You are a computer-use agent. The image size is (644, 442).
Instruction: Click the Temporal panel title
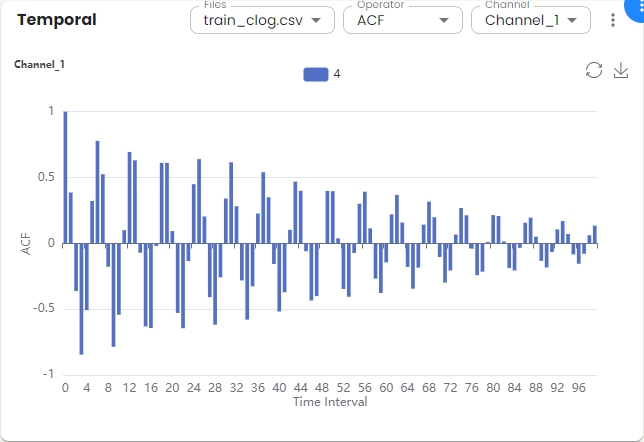(x=57, y=20)
